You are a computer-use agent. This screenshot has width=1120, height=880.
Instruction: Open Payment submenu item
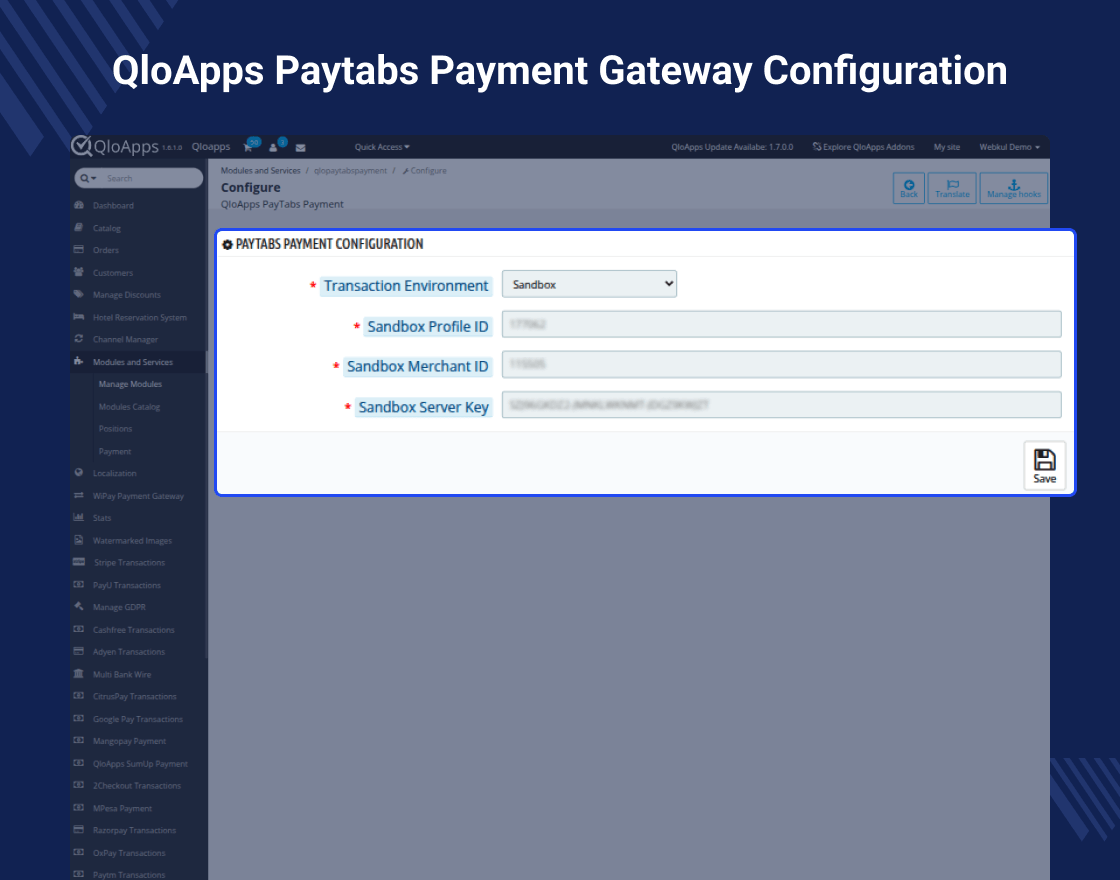(114, 451)
